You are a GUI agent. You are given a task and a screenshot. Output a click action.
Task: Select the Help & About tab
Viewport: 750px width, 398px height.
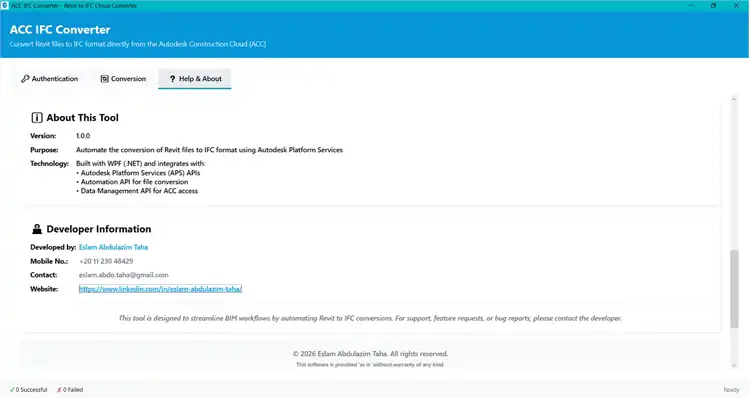pos(195,78)
